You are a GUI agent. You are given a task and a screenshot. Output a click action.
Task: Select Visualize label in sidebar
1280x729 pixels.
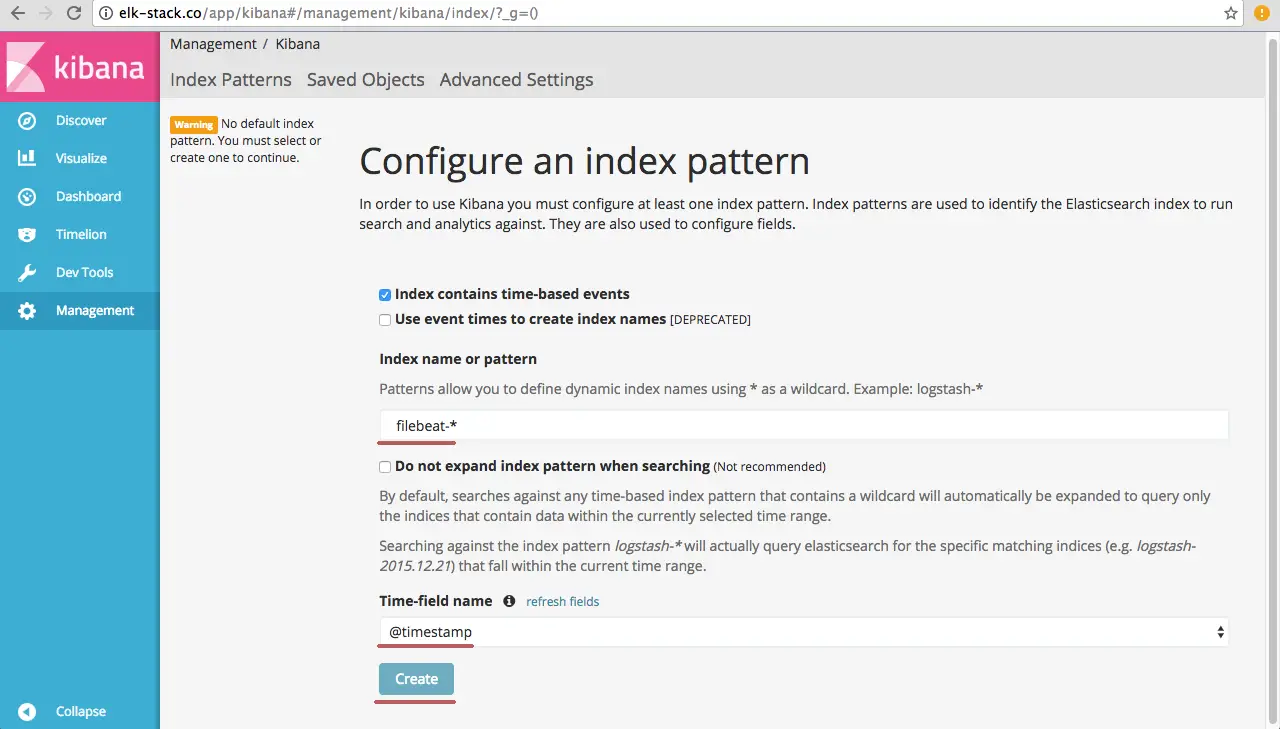pyautogui.click(x=81, y=159)
